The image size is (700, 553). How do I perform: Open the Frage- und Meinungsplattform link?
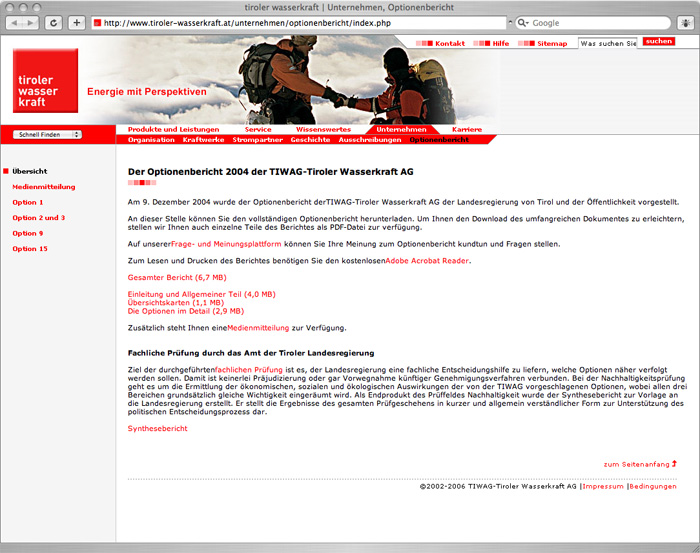(x=226, y=244)
